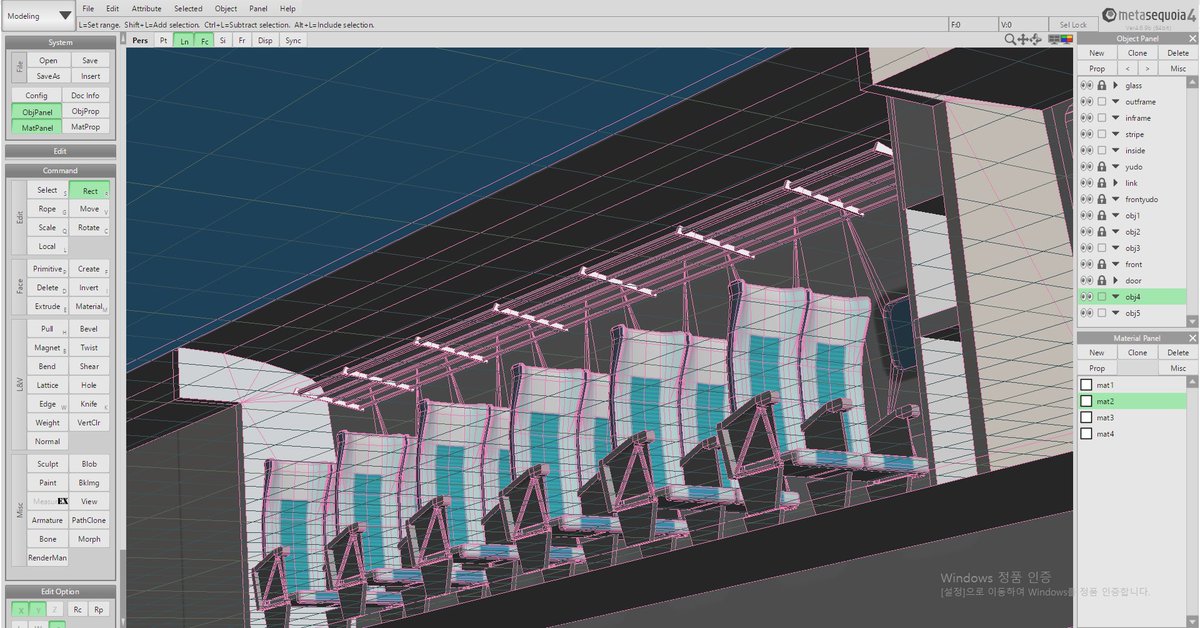
Task: Toggle the X axis edit option
Action: (x=21, y=610)
